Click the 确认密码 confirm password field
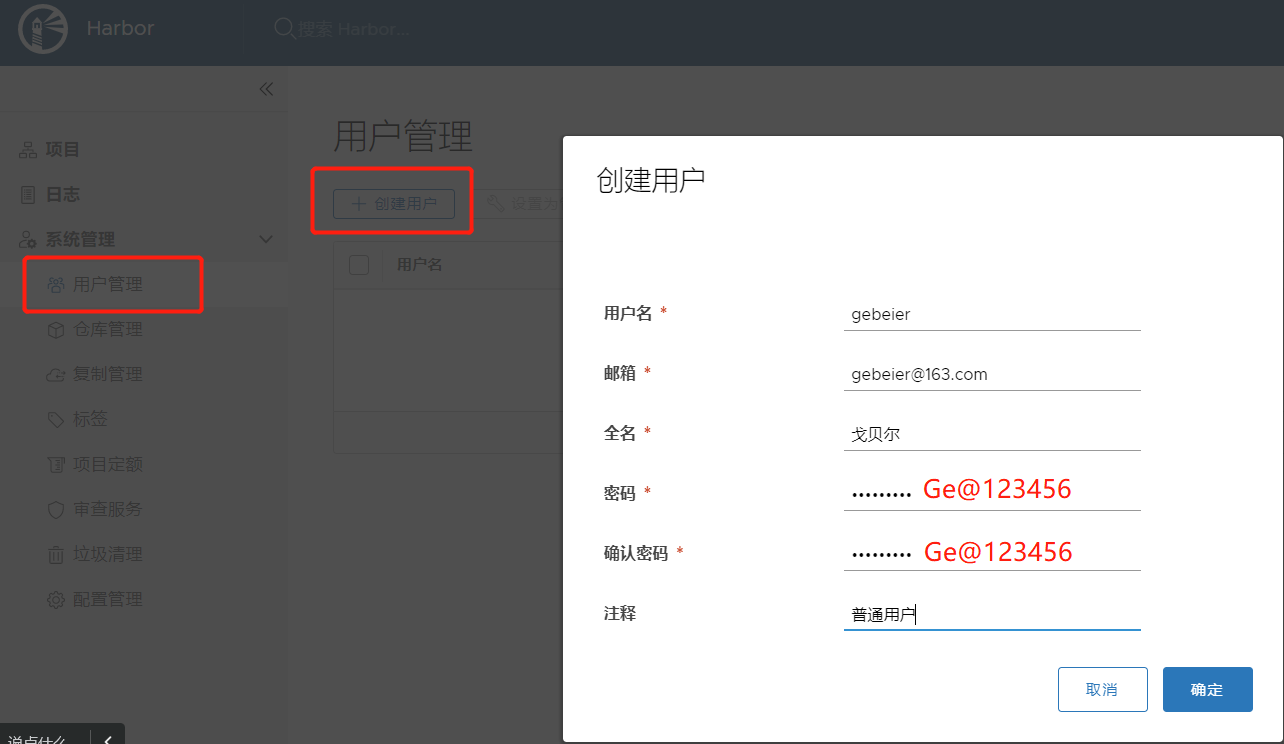1284x744 pixels. pos(992,554)
